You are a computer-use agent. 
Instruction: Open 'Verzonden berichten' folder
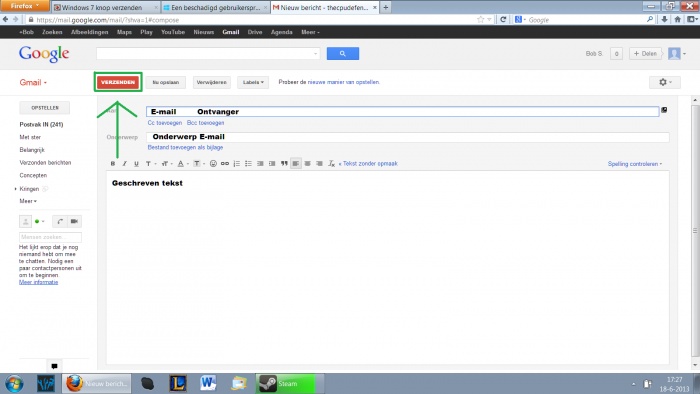click(x=45, y=162)
